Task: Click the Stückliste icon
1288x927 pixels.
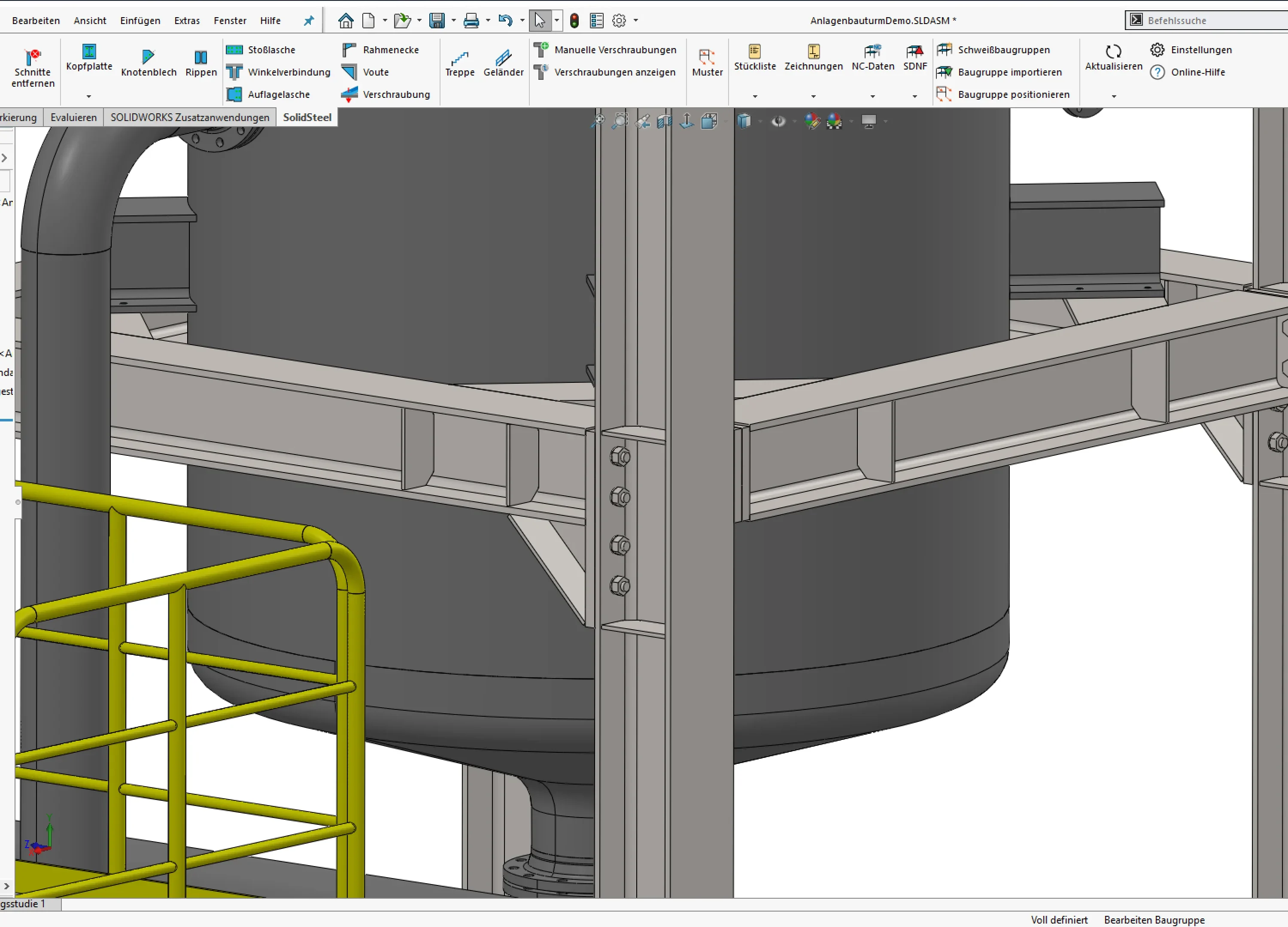Action: 755,51
